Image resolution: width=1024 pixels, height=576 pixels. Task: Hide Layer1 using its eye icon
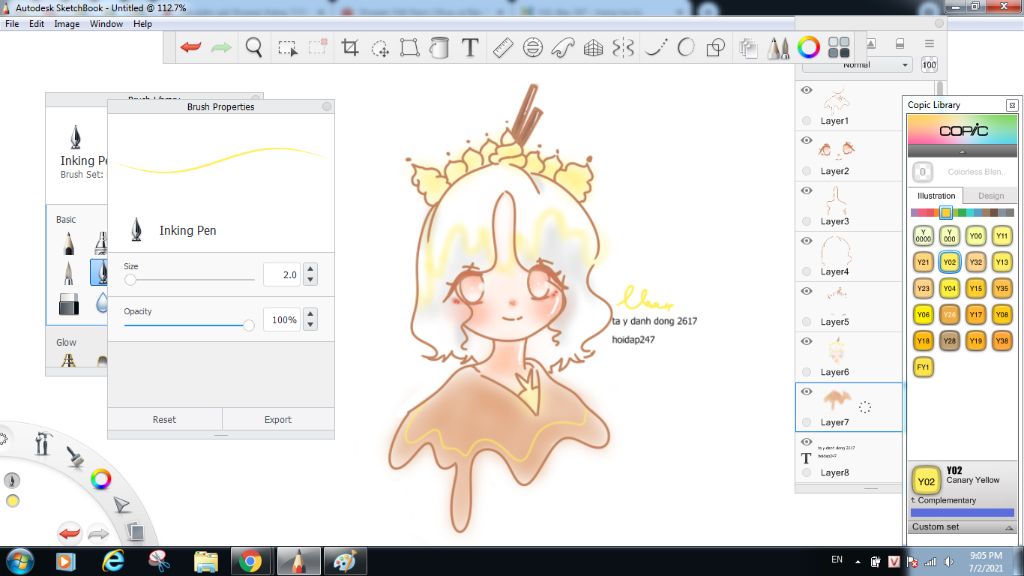[807, 90]
